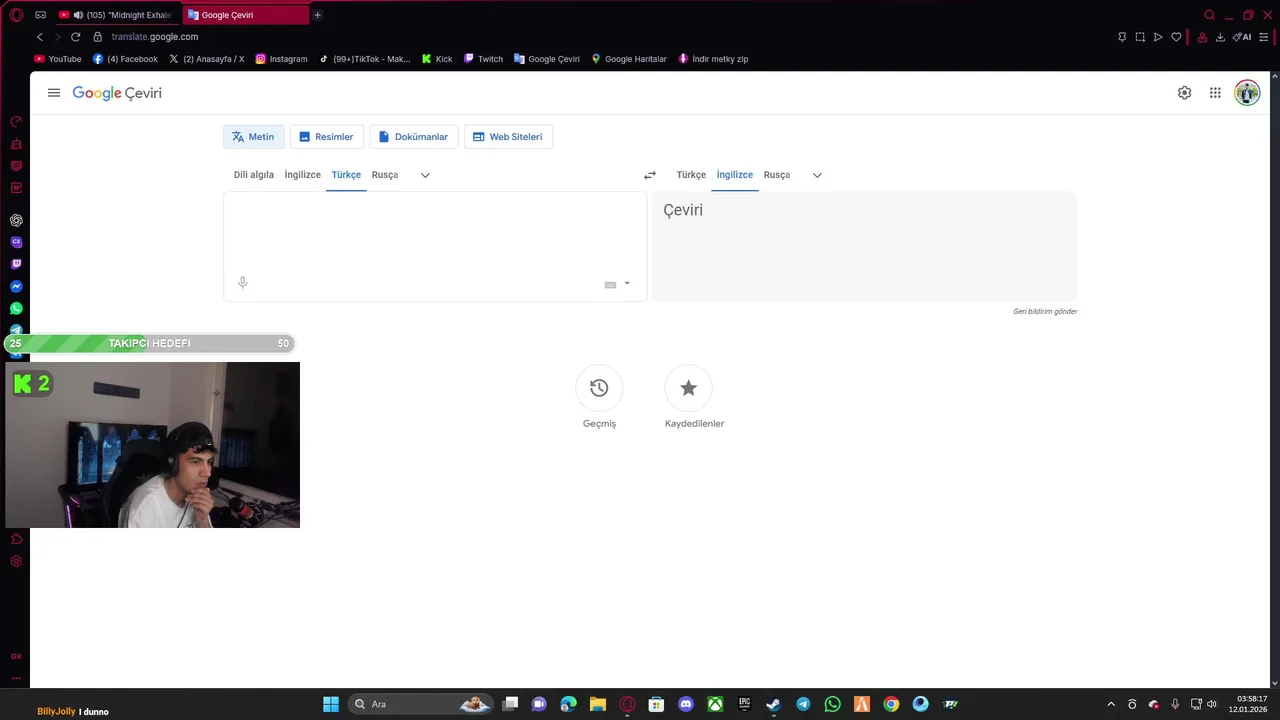Open ChatGPT in Opera sidebar
This screenshot has width=1280, height=720.
click(16, 220)
